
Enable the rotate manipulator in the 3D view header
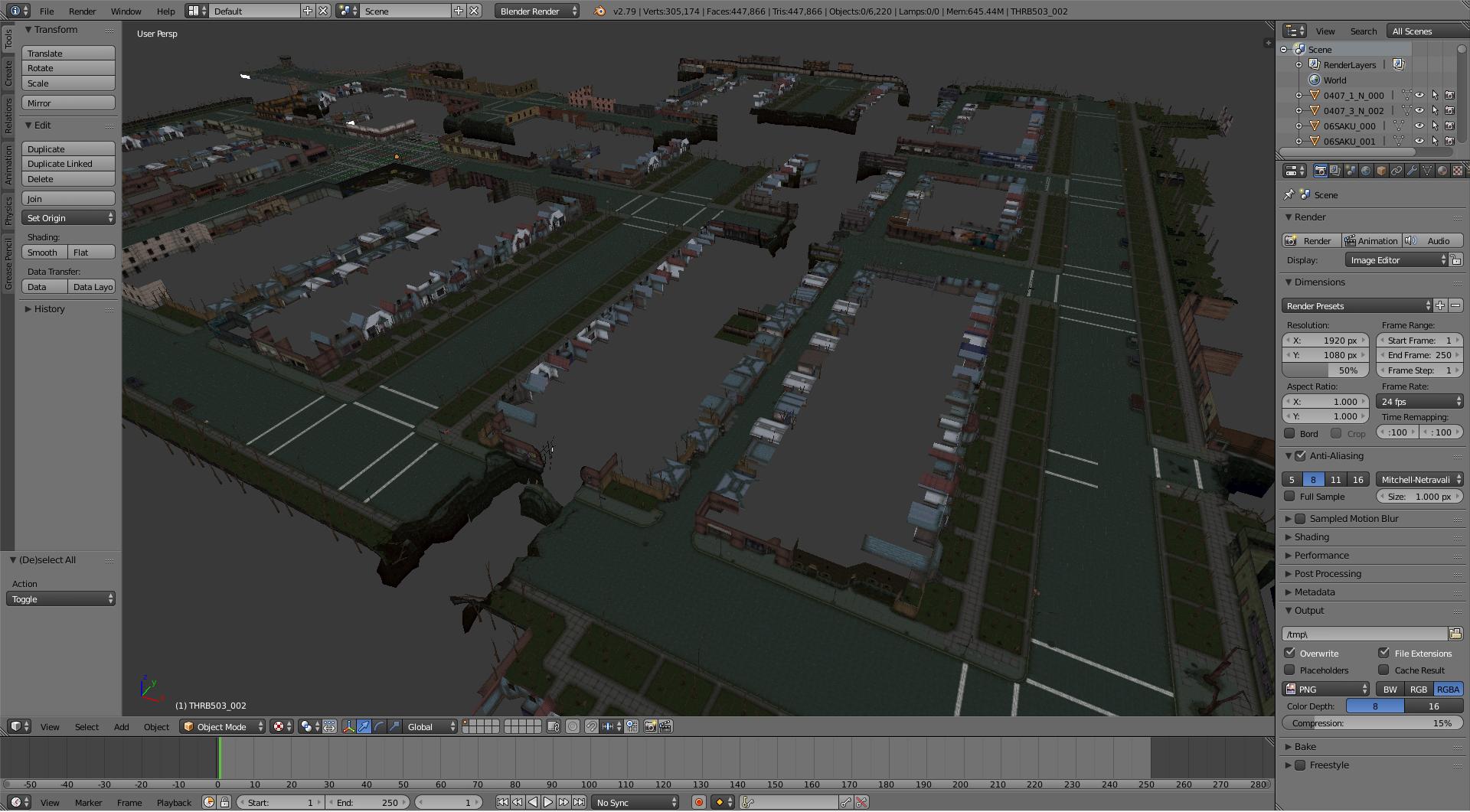pyautogui.click(x=379, y=727)
